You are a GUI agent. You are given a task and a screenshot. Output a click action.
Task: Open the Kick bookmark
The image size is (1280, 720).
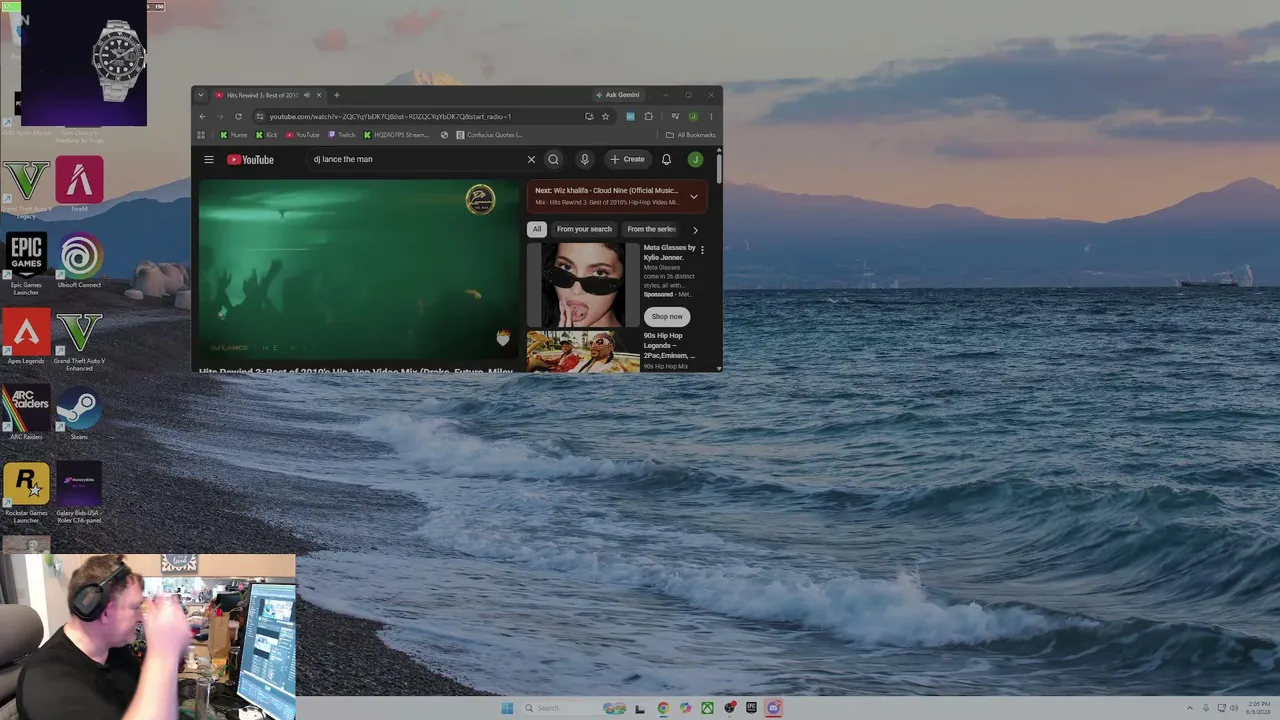(267, 135)
